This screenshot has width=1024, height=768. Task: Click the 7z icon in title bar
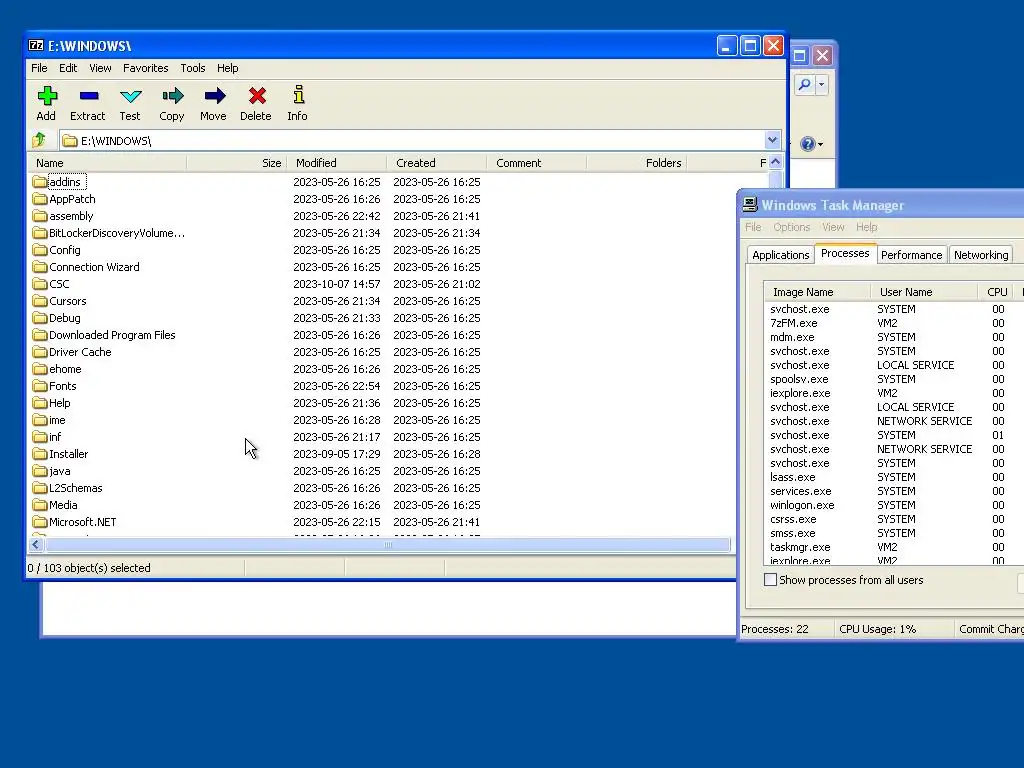[36, 46]
